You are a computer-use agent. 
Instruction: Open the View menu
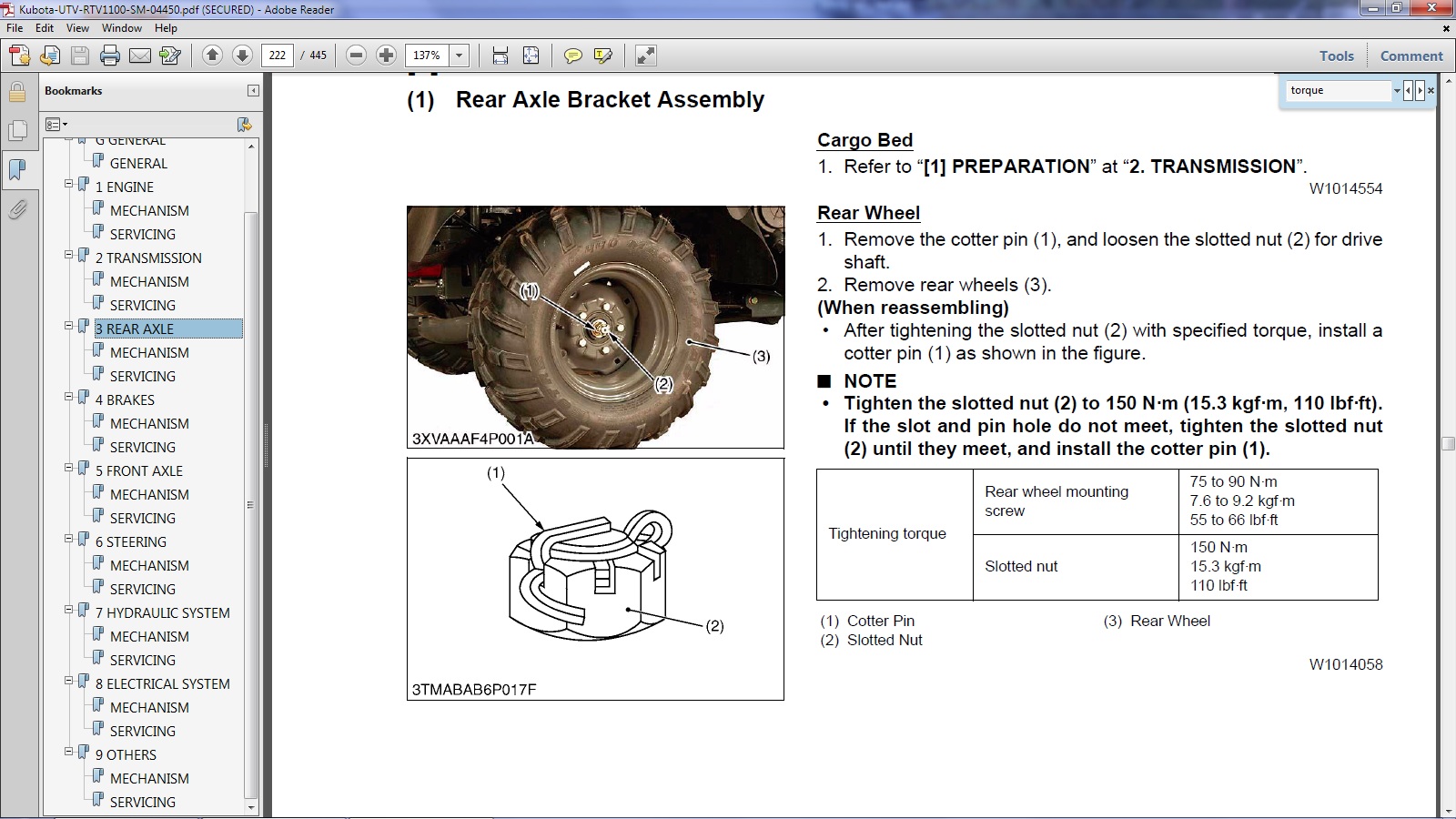click(78, 28)
